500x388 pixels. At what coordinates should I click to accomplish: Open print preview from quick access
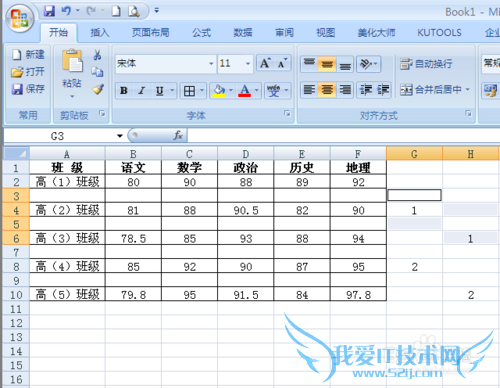point(134,11)
